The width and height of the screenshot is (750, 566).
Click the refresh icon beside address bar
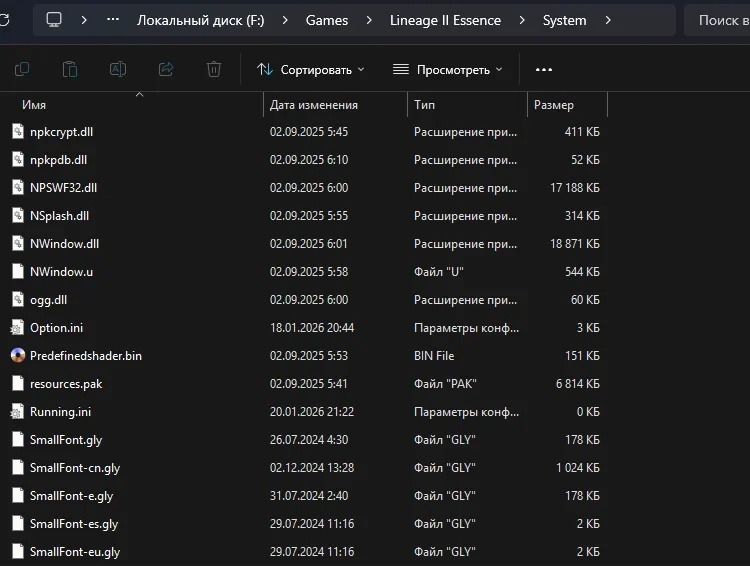click(4, 20)
